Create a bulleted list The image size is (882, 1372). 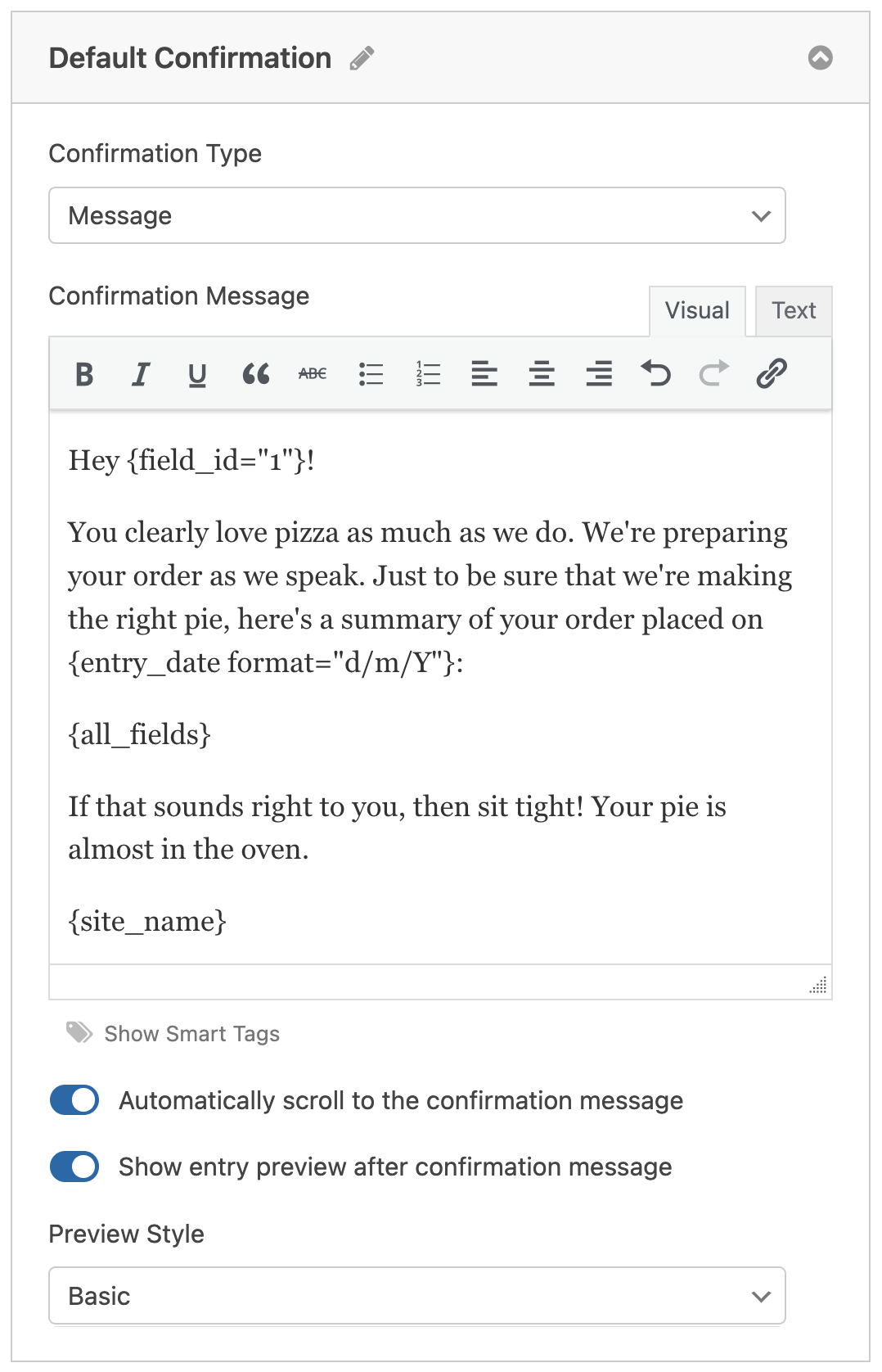[x=371, y=374]
